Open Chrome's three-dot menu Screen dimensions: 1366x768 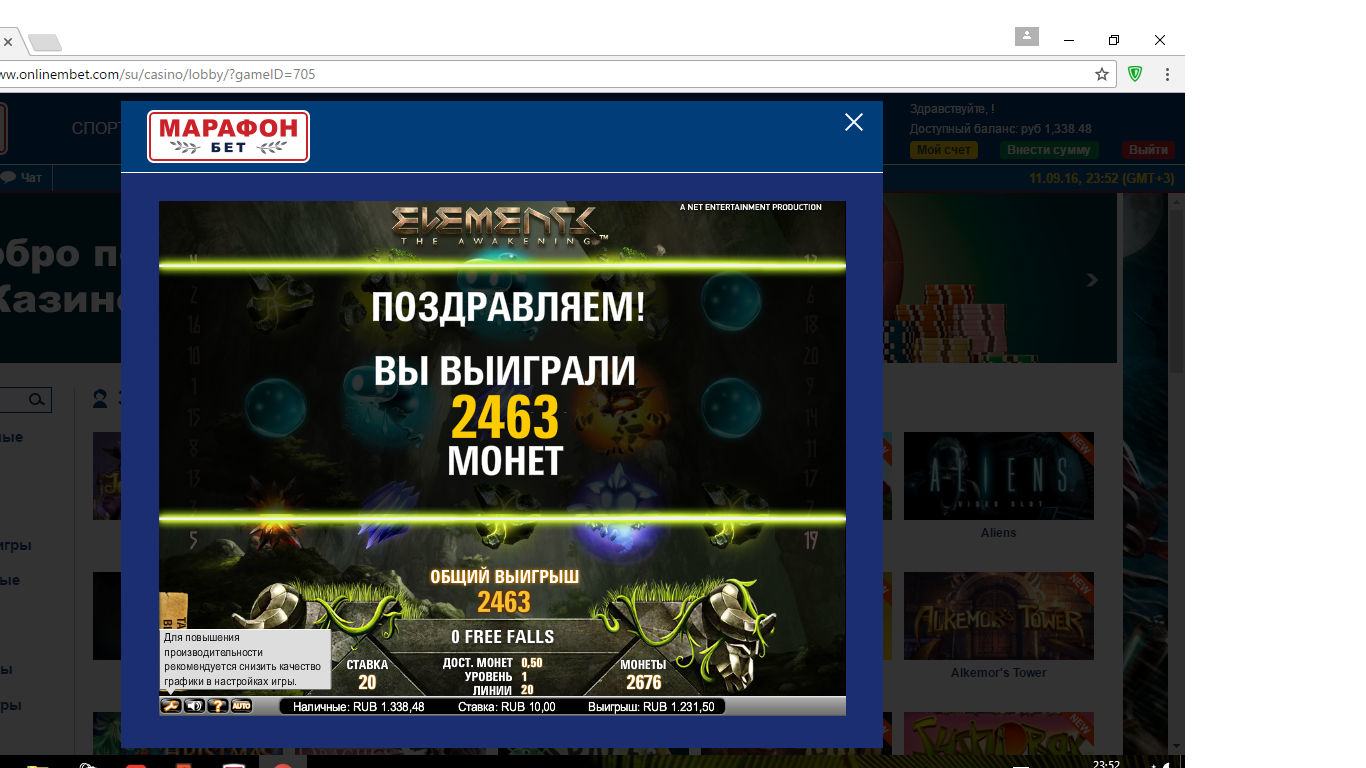[1167, 73]
